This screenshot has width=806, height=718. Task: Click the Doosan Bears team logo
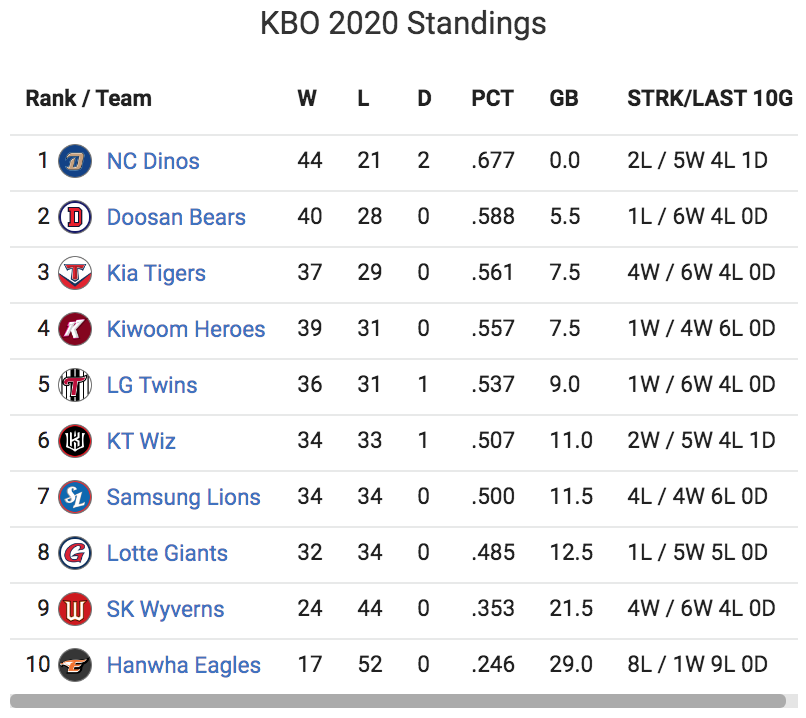[x=75, y=217]
